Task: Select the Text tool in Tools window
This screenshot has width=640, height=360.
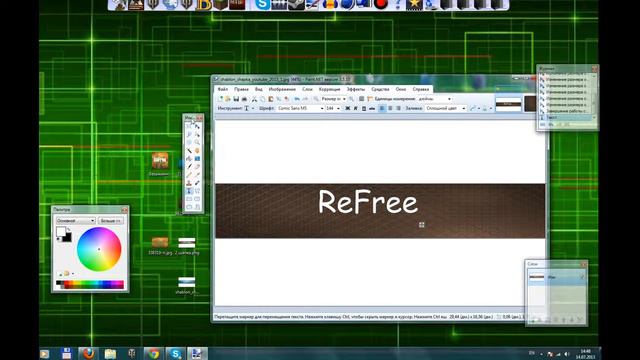Action: coord(189,191)
